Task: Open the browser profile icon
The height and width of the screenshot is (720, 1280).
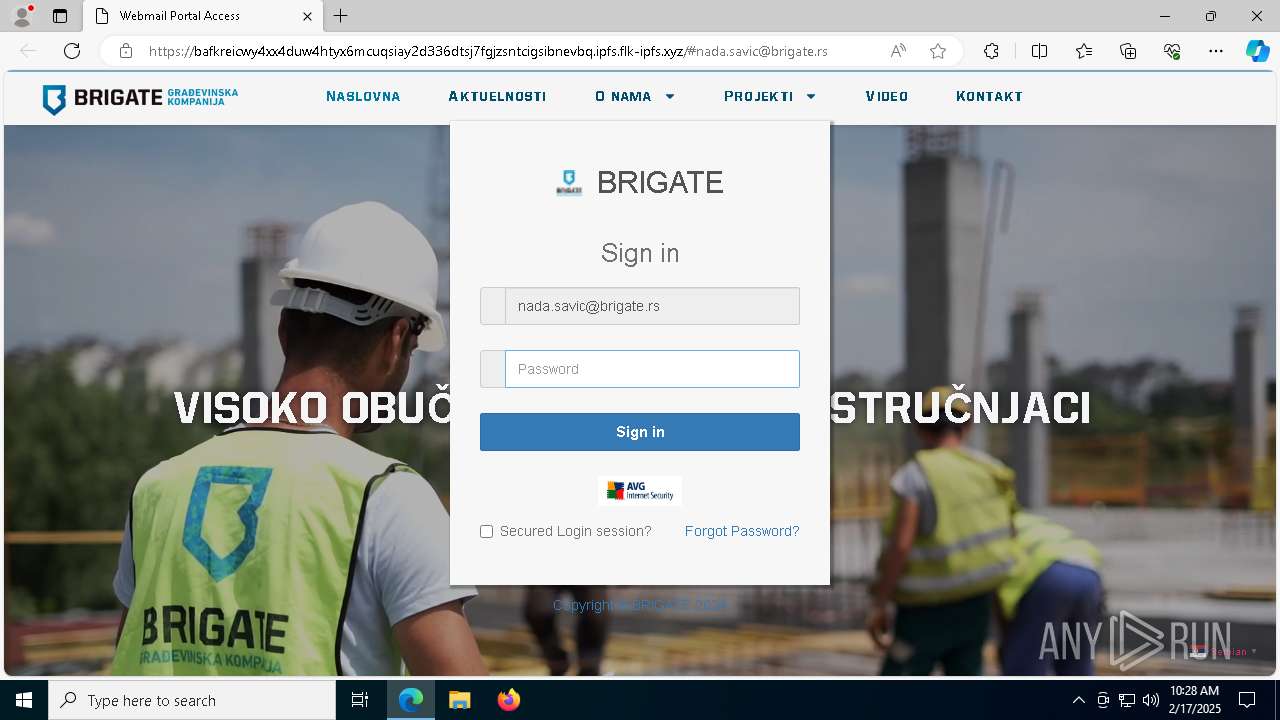Action: pyautogui.click(x=22, y=16)
